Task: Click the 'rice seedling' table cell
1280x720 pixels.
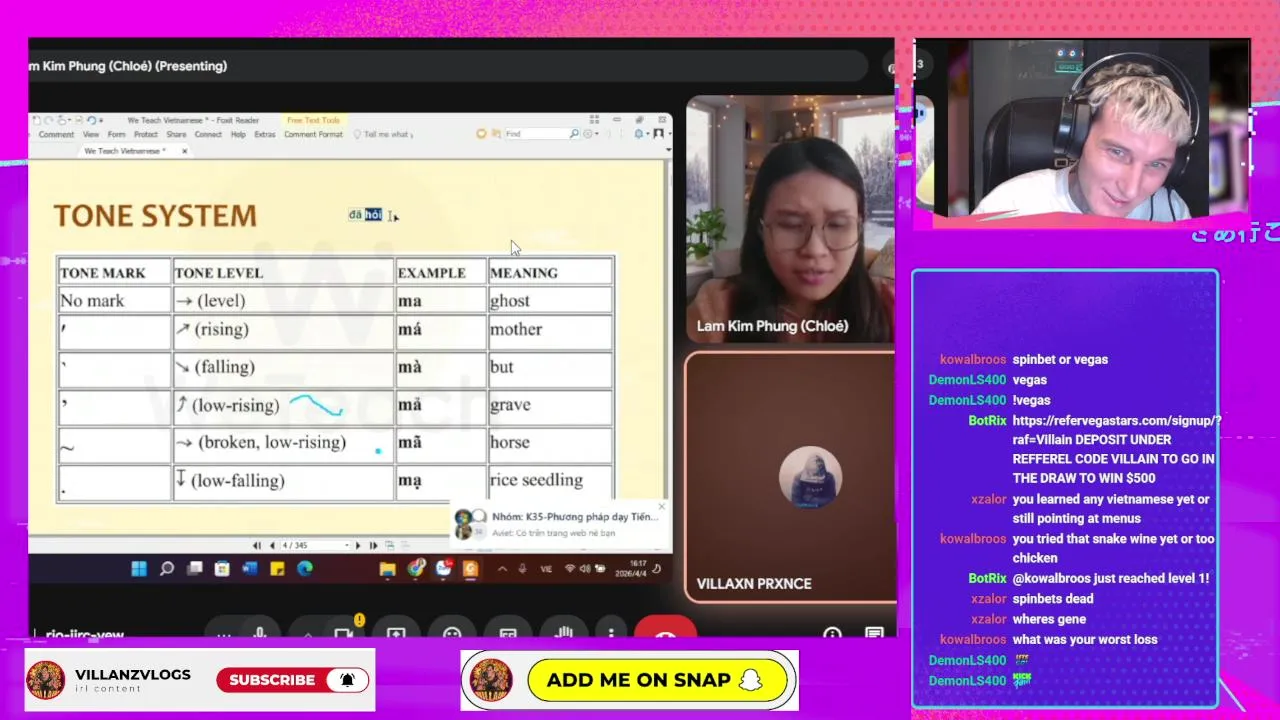Action: tap(550, 480)
